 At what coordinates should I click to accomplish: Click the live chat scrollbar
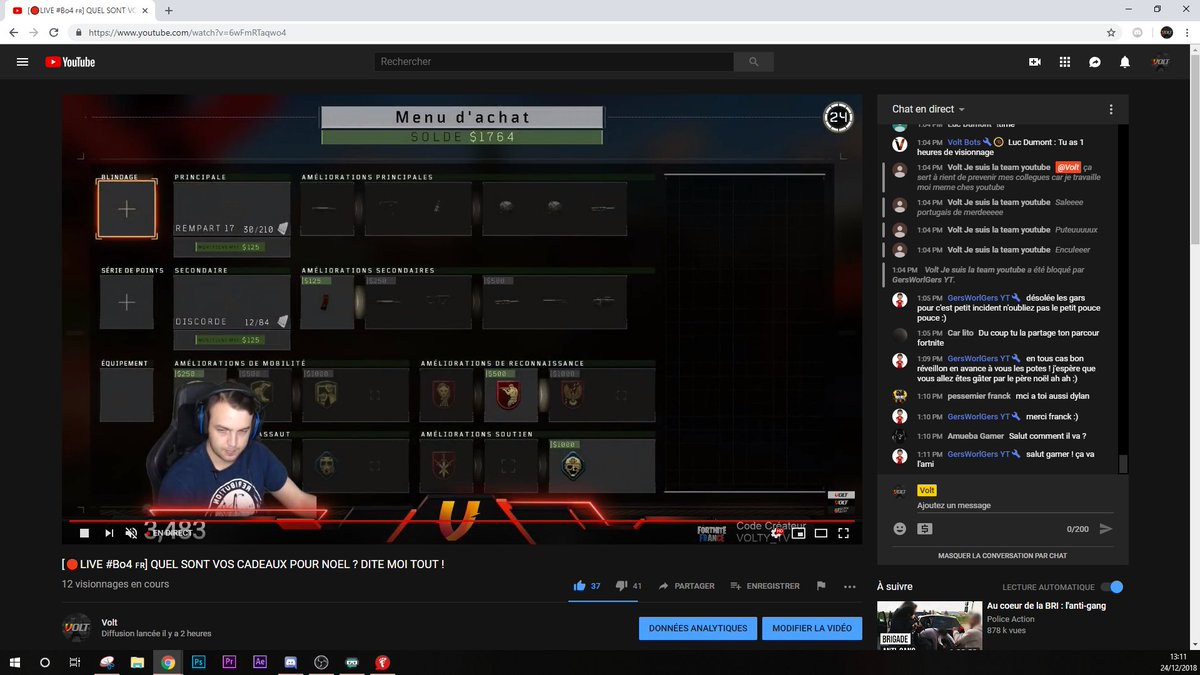pos(1123,464)
